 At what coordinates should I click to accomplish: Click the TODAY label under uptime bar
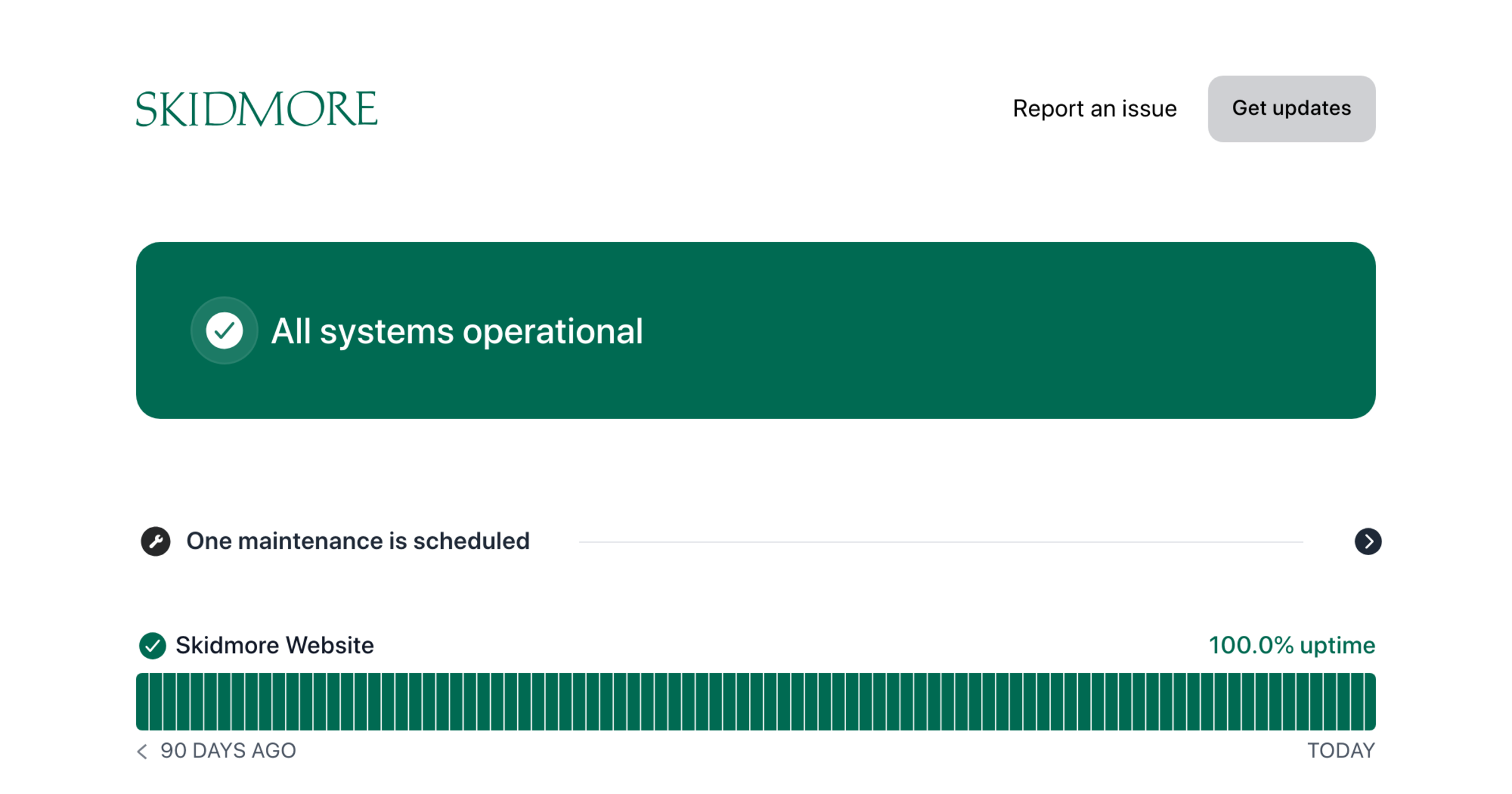click(x=1341, y=751)
